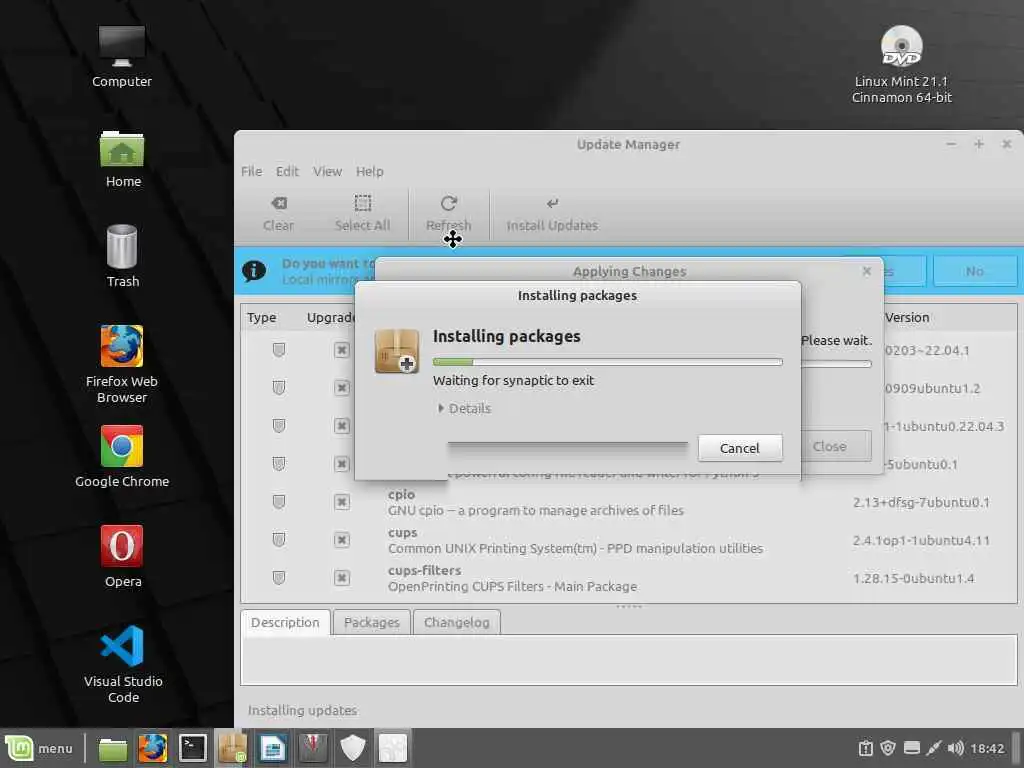Toggle upgrade checkbox in the 5ubuntu0.1 row
1024x768 pixels.
point(342,464)
